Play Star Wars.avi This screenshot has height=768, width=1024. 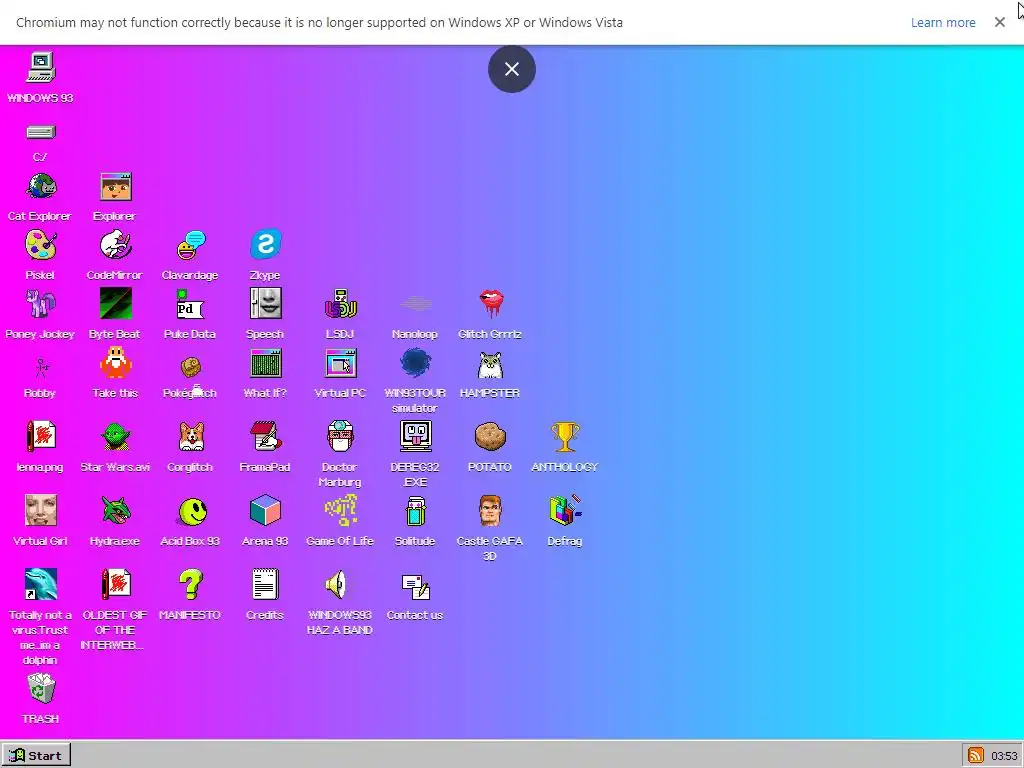116,437
